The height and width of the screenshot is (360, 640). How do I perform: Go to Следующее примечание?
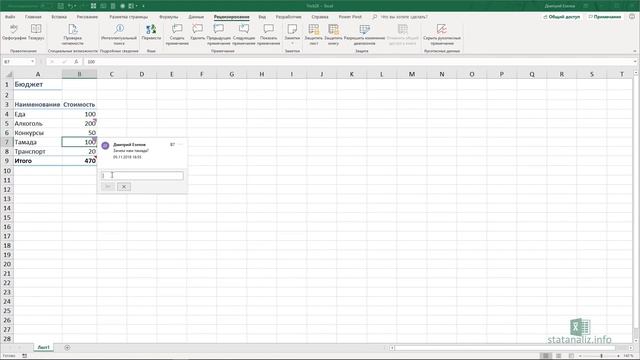coord(244,34)
